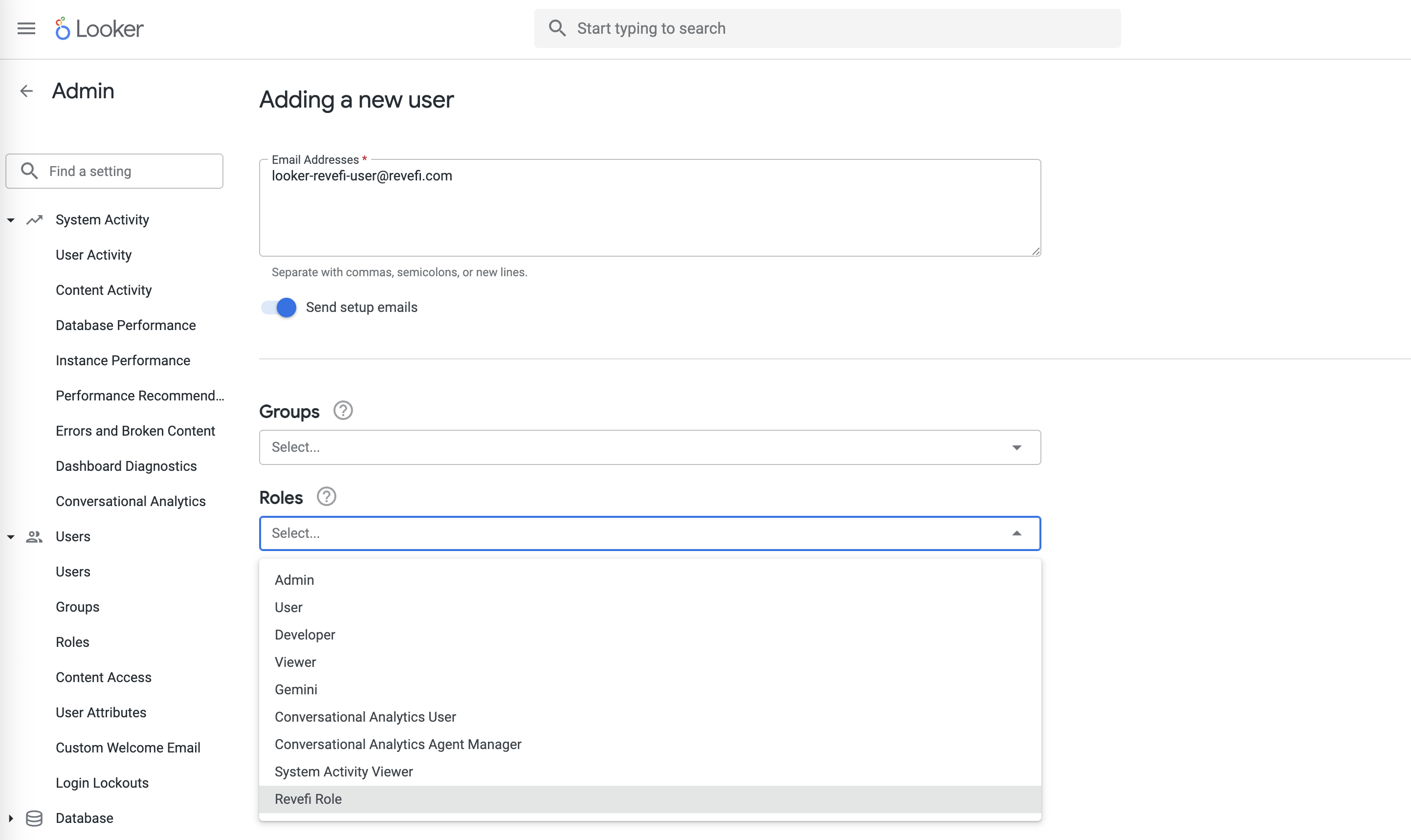Image resolution: width=1411 pixels, height=840 pixels.
Task: Close the Roles dropdown with the up arrow
Action: [1016, 533]
